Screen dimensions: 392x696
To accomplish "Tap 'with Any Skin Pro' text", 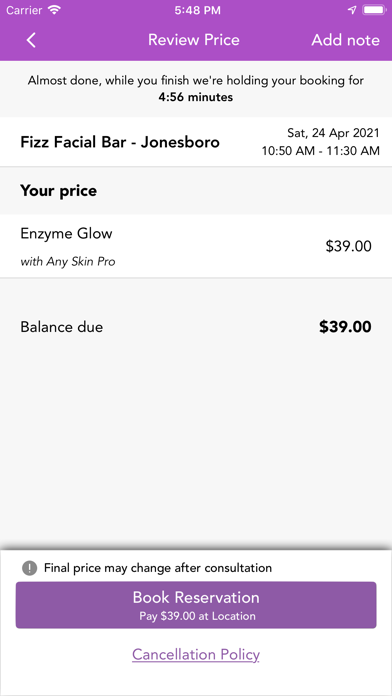I will (68, 262).
